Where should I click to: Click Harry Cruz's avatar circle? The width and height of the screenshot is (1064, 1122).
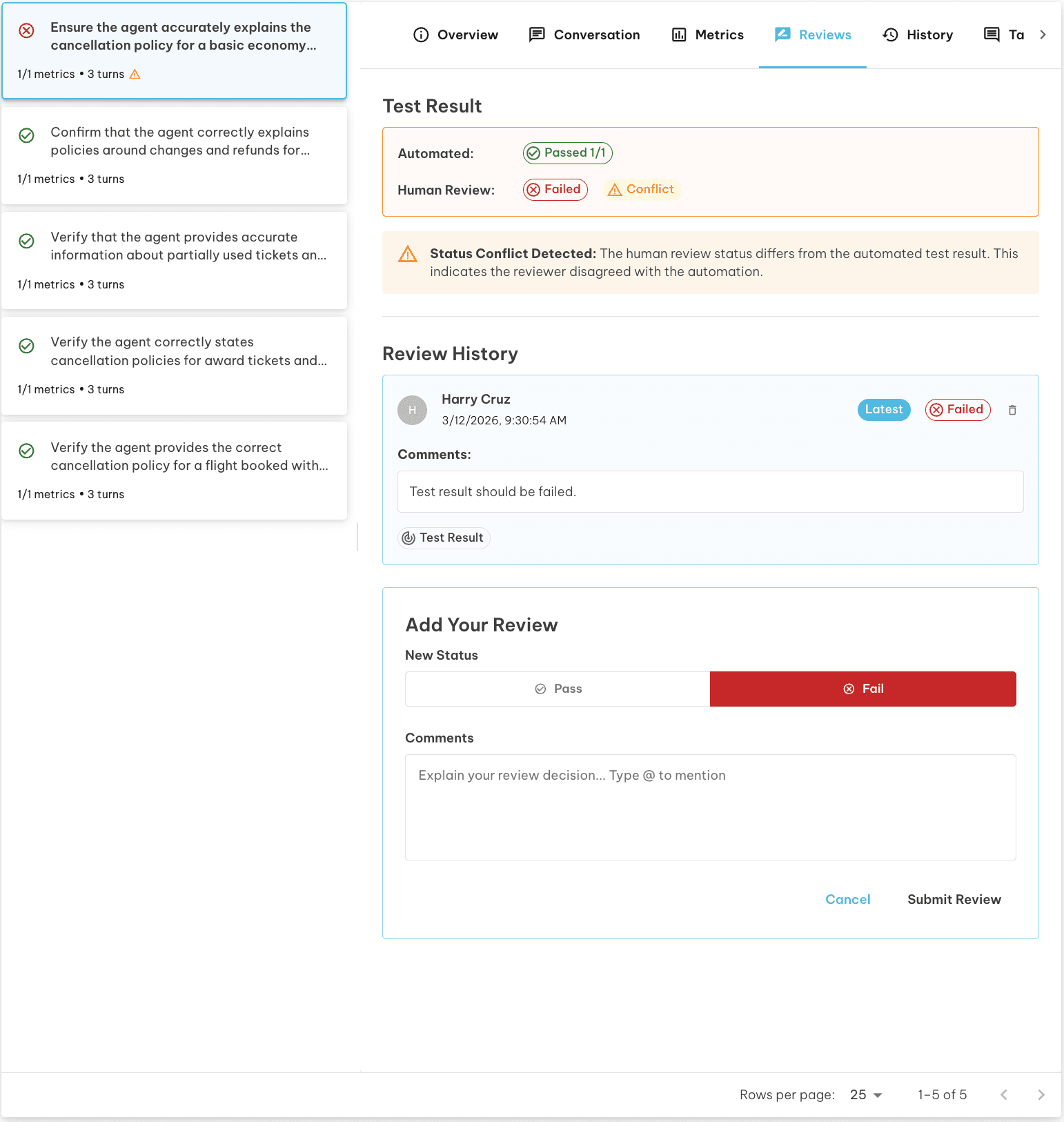coord(412,410)
